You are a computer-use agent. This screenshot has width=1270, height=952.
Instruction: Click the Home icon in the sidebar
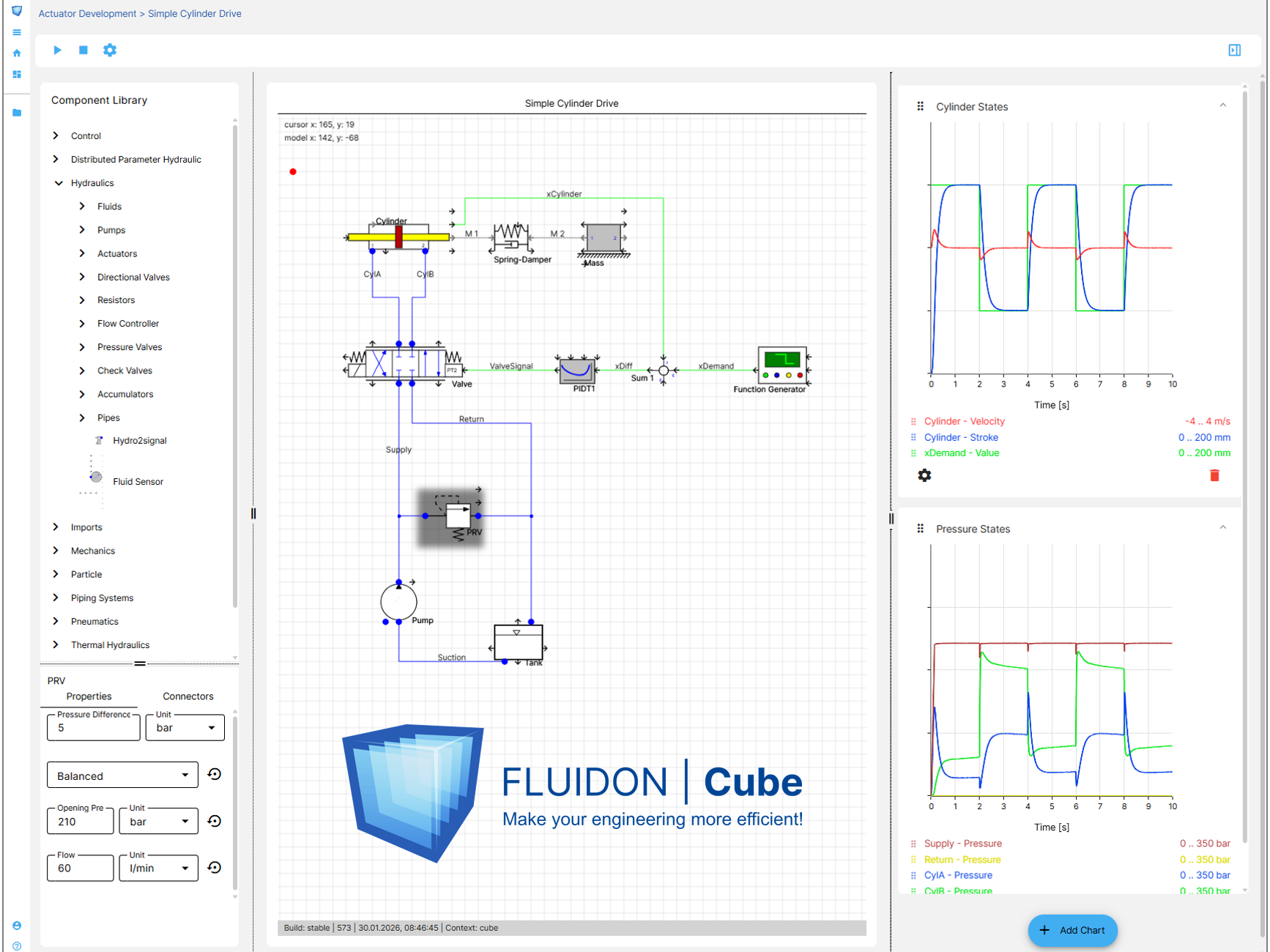(x=17, y=53)
